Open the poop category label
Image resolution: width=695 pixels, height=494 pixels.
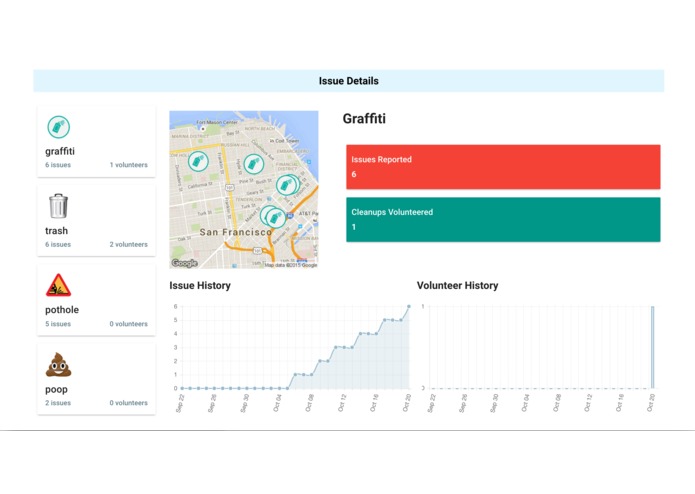(56, 389)
